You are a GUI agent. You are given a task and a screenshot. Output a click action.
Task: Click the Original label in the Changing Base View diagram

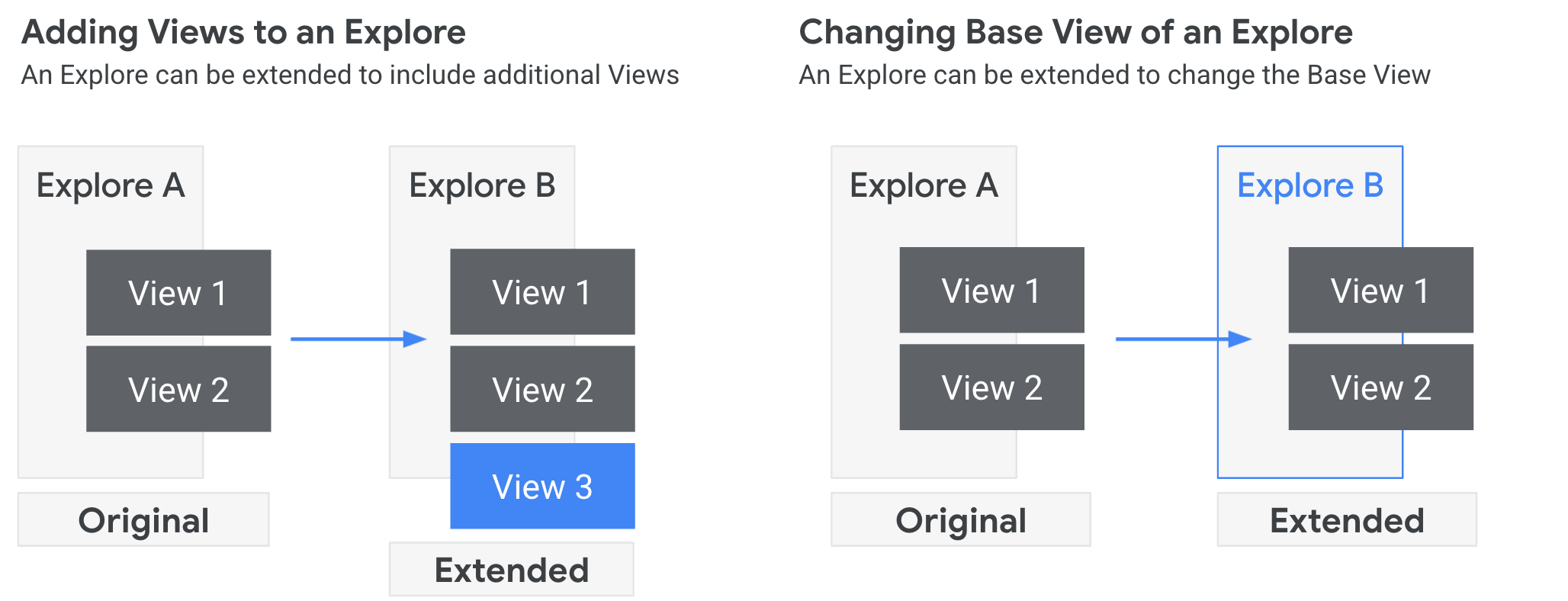961,520
